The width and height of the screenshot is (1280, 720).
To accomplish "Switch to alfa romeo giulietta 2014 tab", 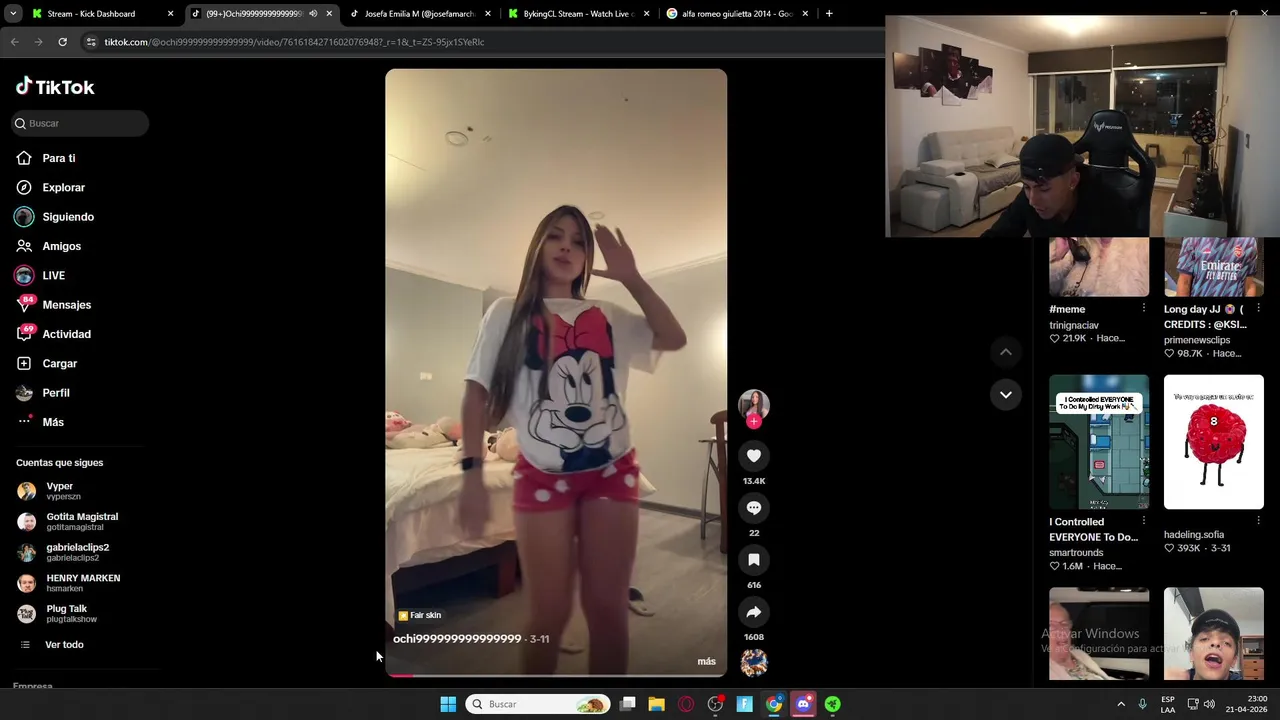I will (738, 14).
